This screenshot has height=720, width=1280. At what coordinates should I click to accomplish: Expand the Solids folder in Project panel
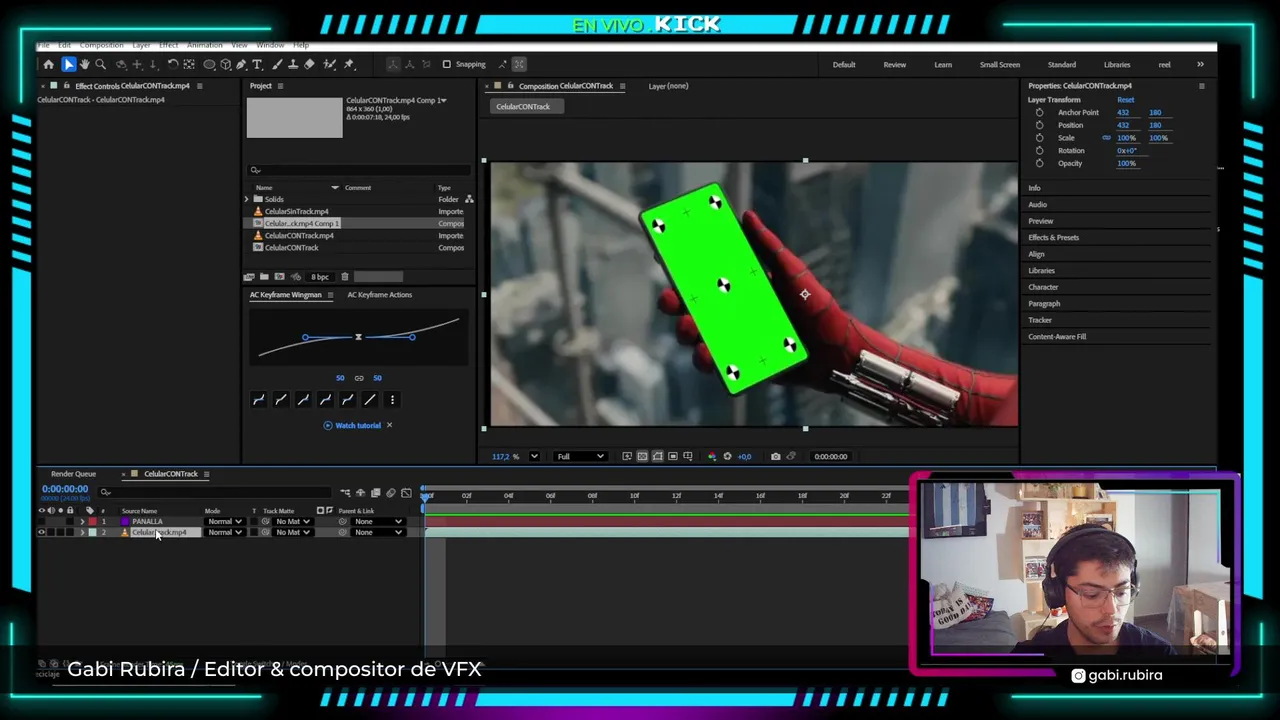pos(247,199)
